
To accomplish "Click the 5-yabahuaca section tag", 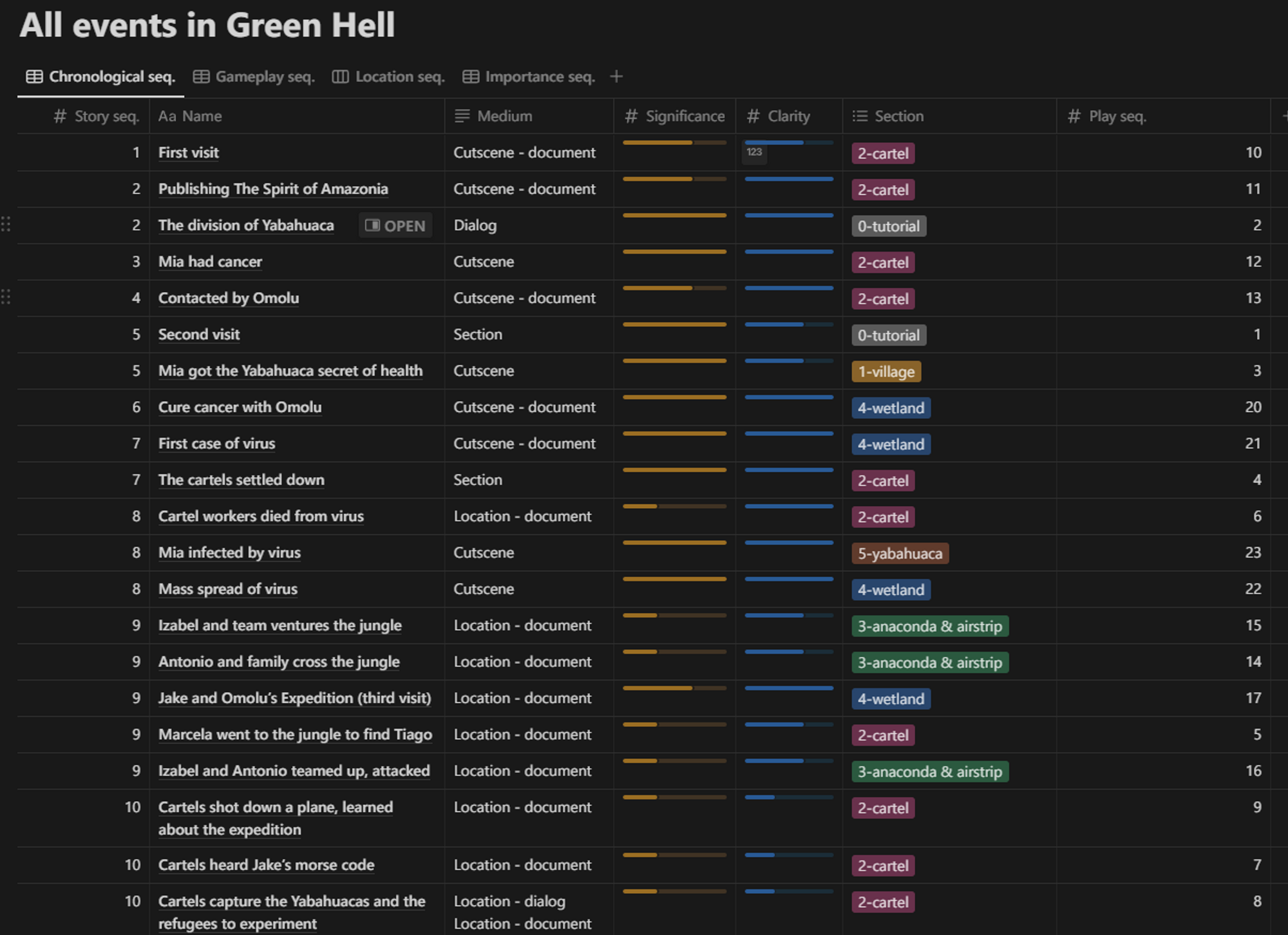I will pos(900,554).
